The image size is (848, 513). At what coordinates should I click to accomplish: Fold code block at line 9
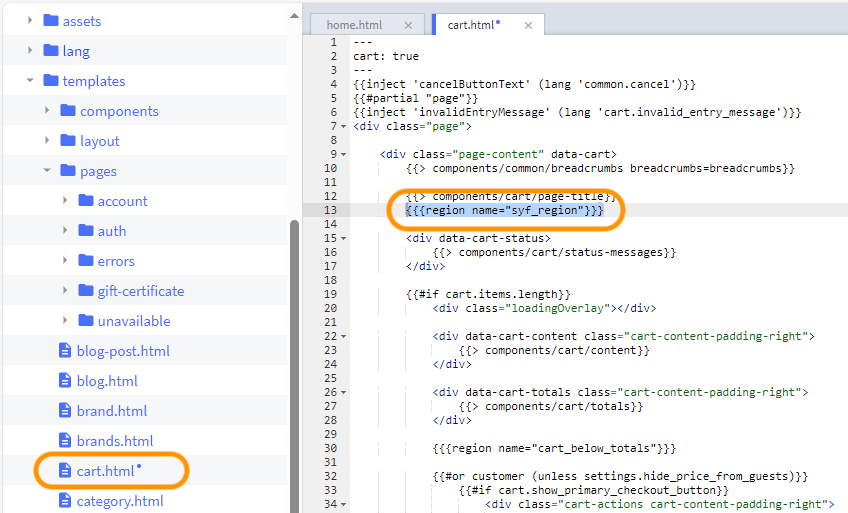tap(343, 154)
